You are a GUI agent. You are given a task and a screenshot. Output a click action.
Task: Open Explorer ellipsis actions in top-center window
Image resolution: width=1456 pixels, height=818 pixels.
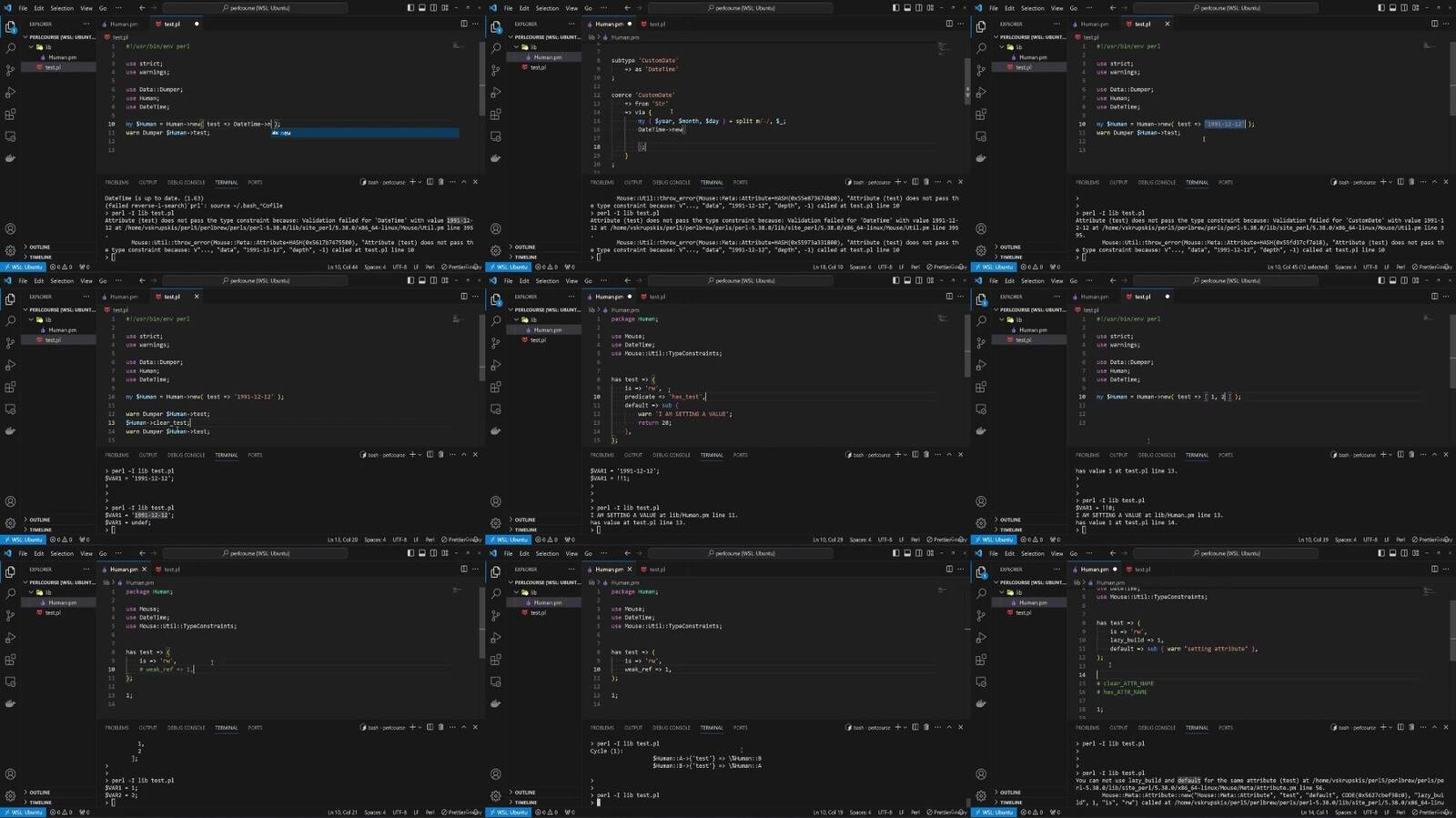tap(571, 24)
